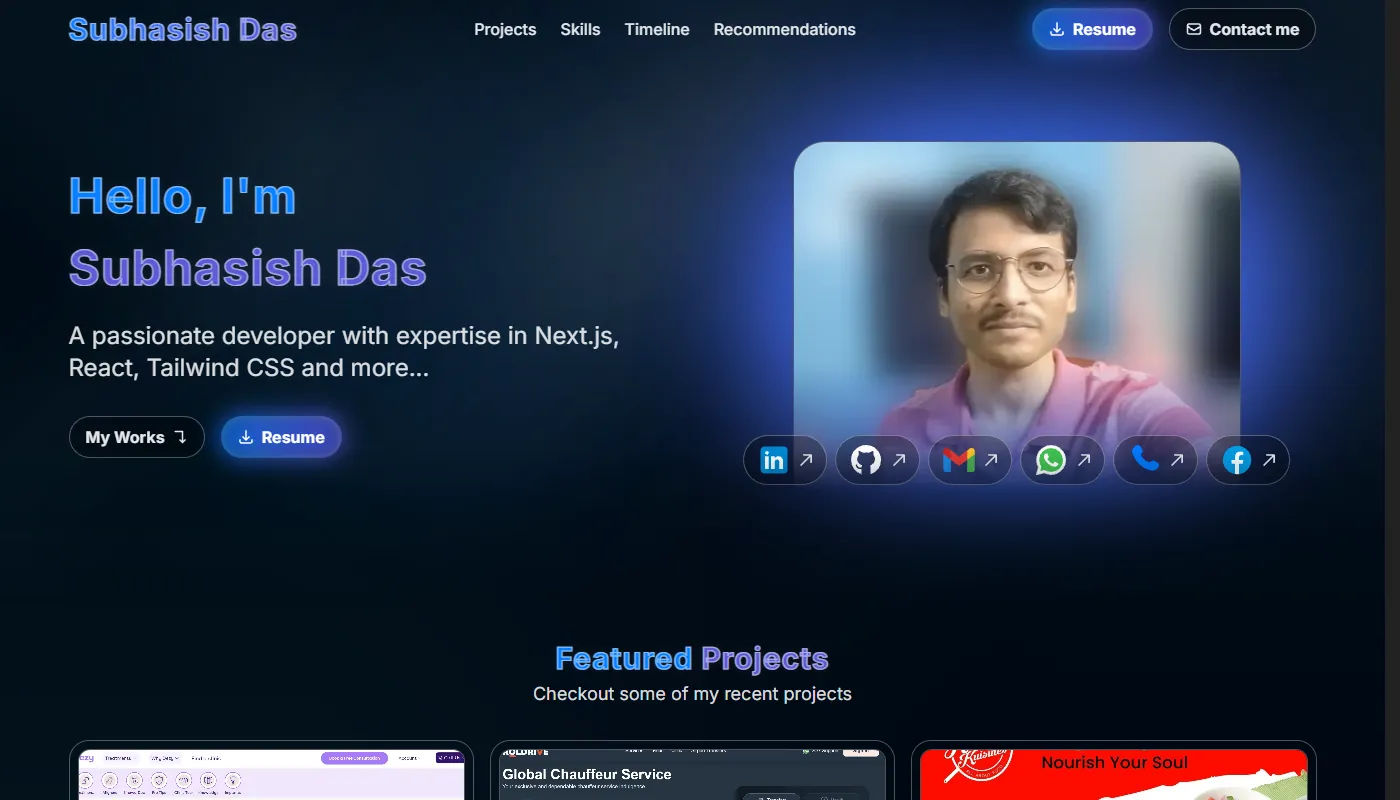1400x800 pixels.
Task: Click the profile photo of Subhasish Das
Action: tap(1017, 300)
